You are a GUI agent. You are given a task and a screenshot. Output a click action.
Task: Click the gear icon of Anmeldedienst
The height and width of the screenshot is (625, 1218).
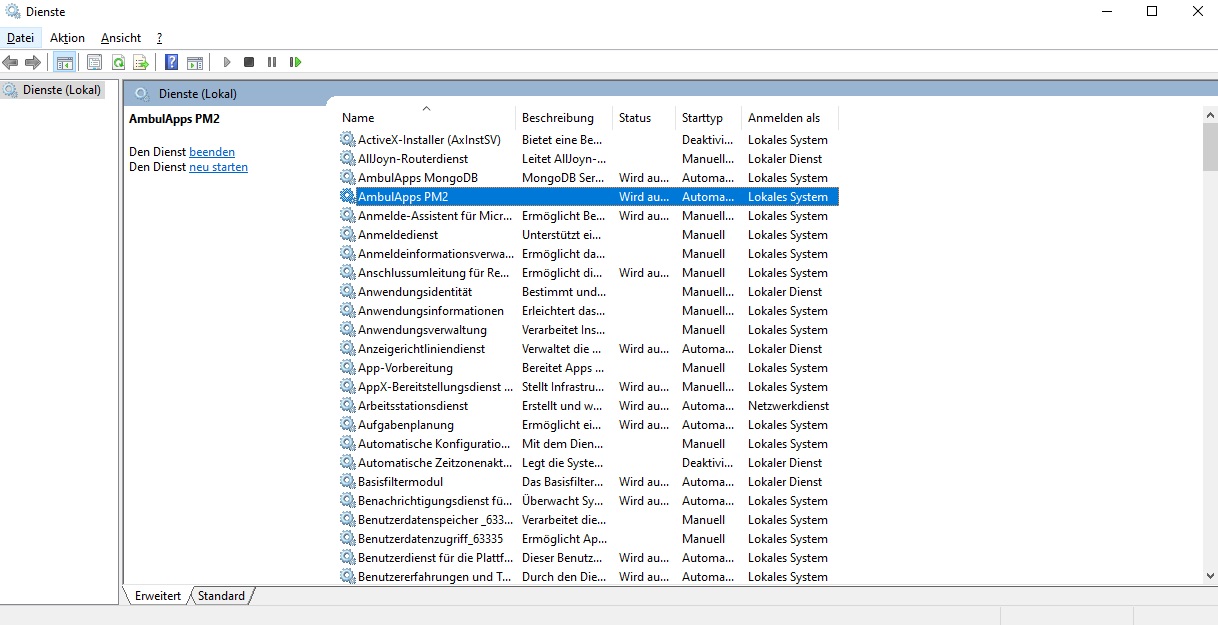click(x=348, y=235)
